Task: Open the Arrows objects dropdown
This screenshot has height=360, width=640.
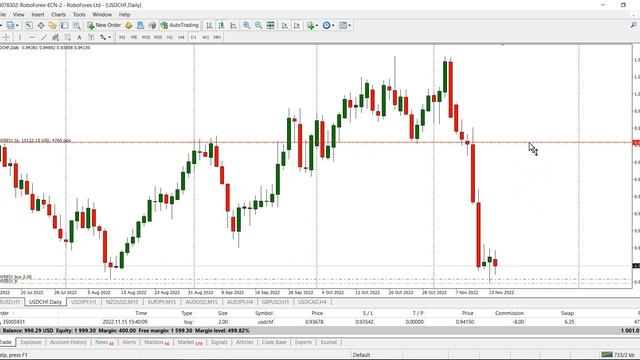Action: pos(105,37)
